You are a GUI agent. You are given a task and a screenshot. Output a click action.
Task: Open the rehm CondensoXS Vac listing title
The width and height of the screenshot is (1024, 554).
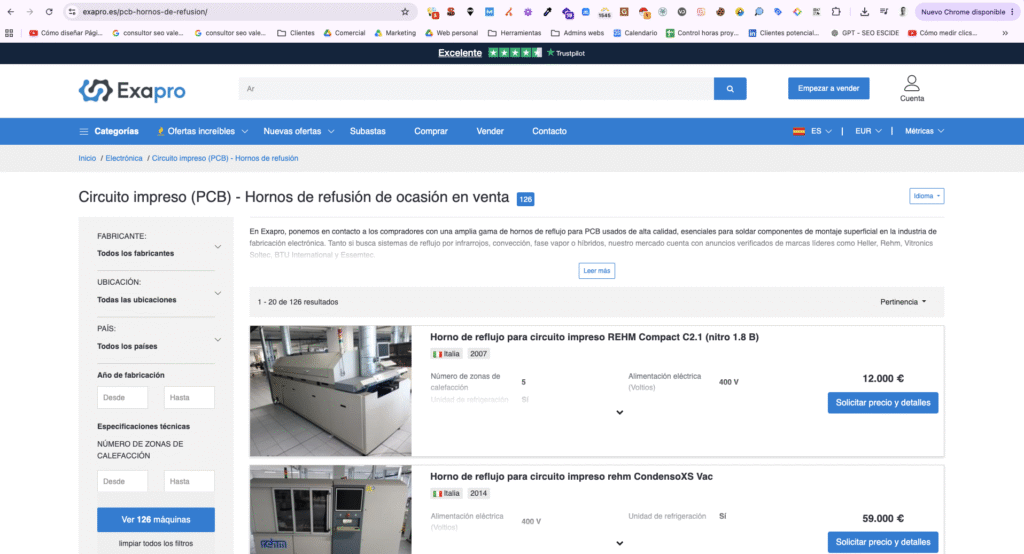click(571, 477)
